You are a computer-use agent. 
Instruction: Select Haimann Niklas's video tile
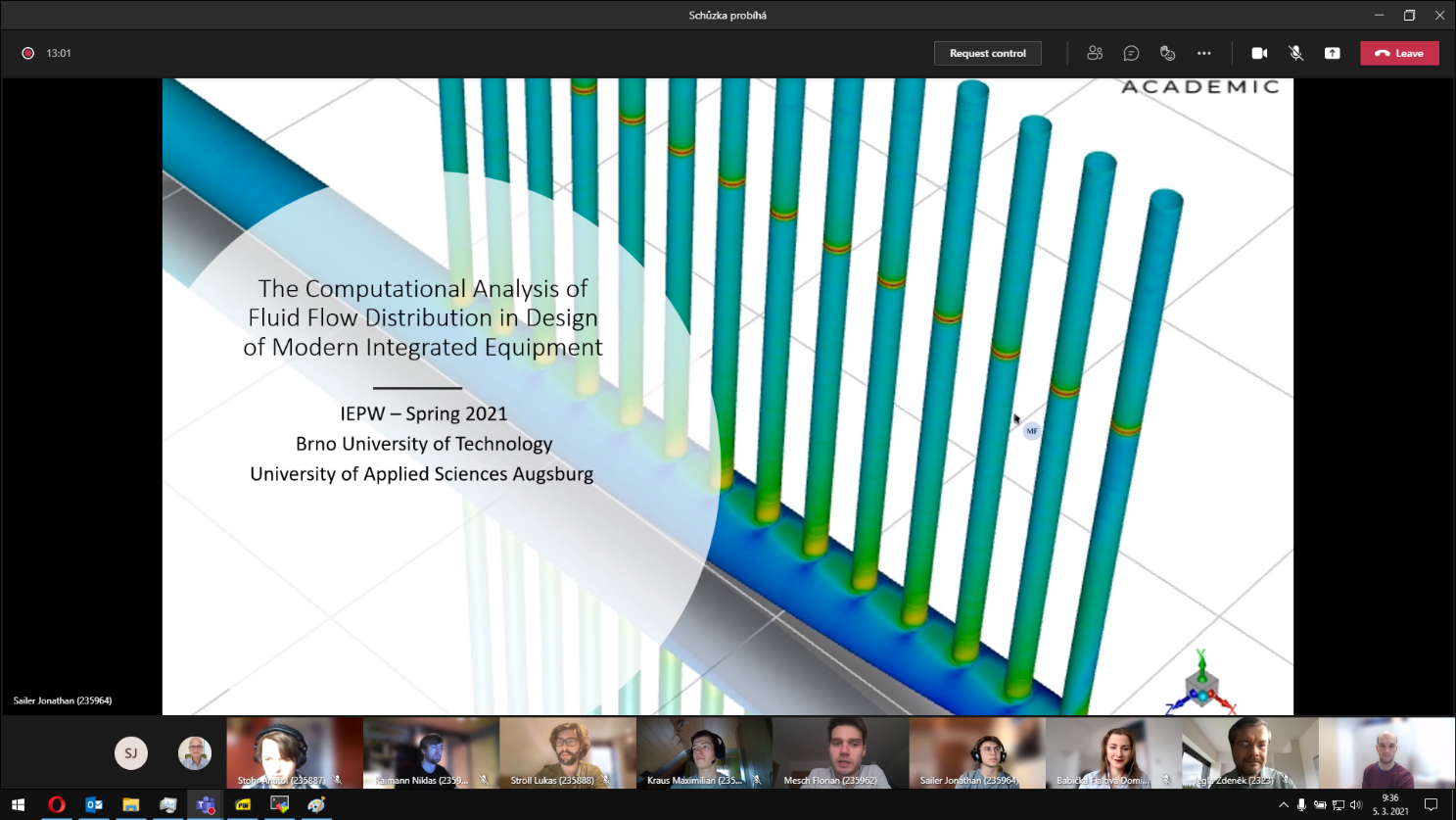pos(432,752)
